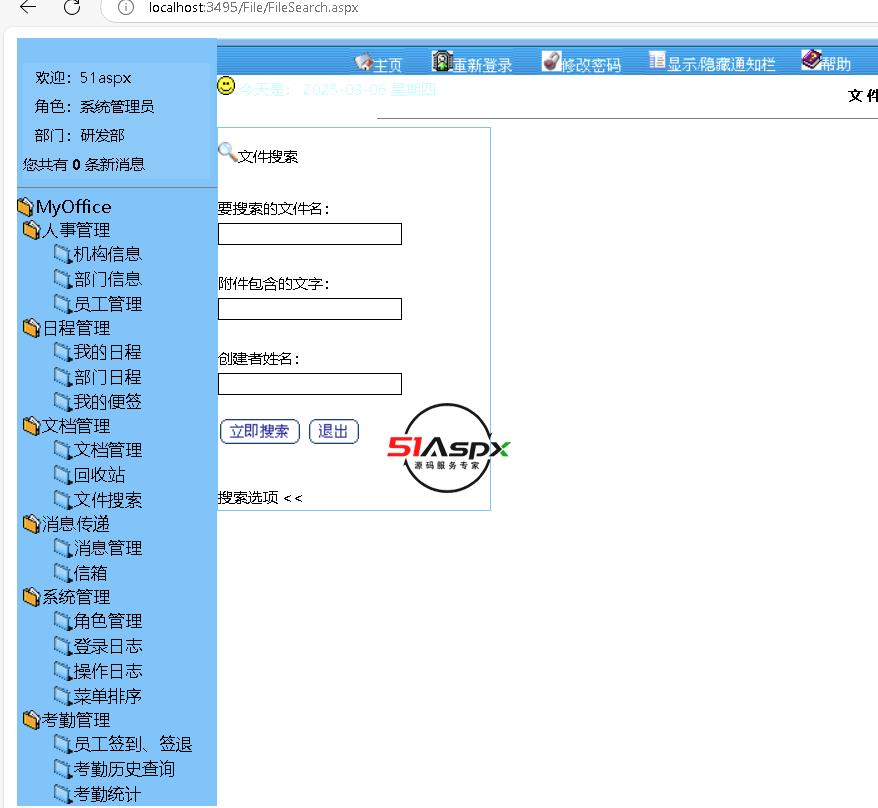Click the 您共有 0 条新消息 text

tap(84, 165)
